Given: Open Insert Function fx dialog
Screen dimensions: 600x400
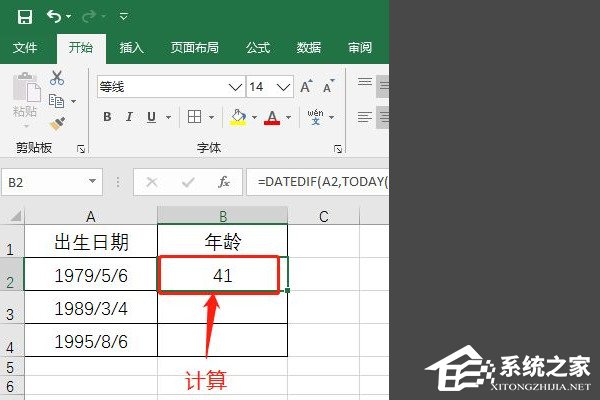Looking at the screenshot, I should (224, 182).
